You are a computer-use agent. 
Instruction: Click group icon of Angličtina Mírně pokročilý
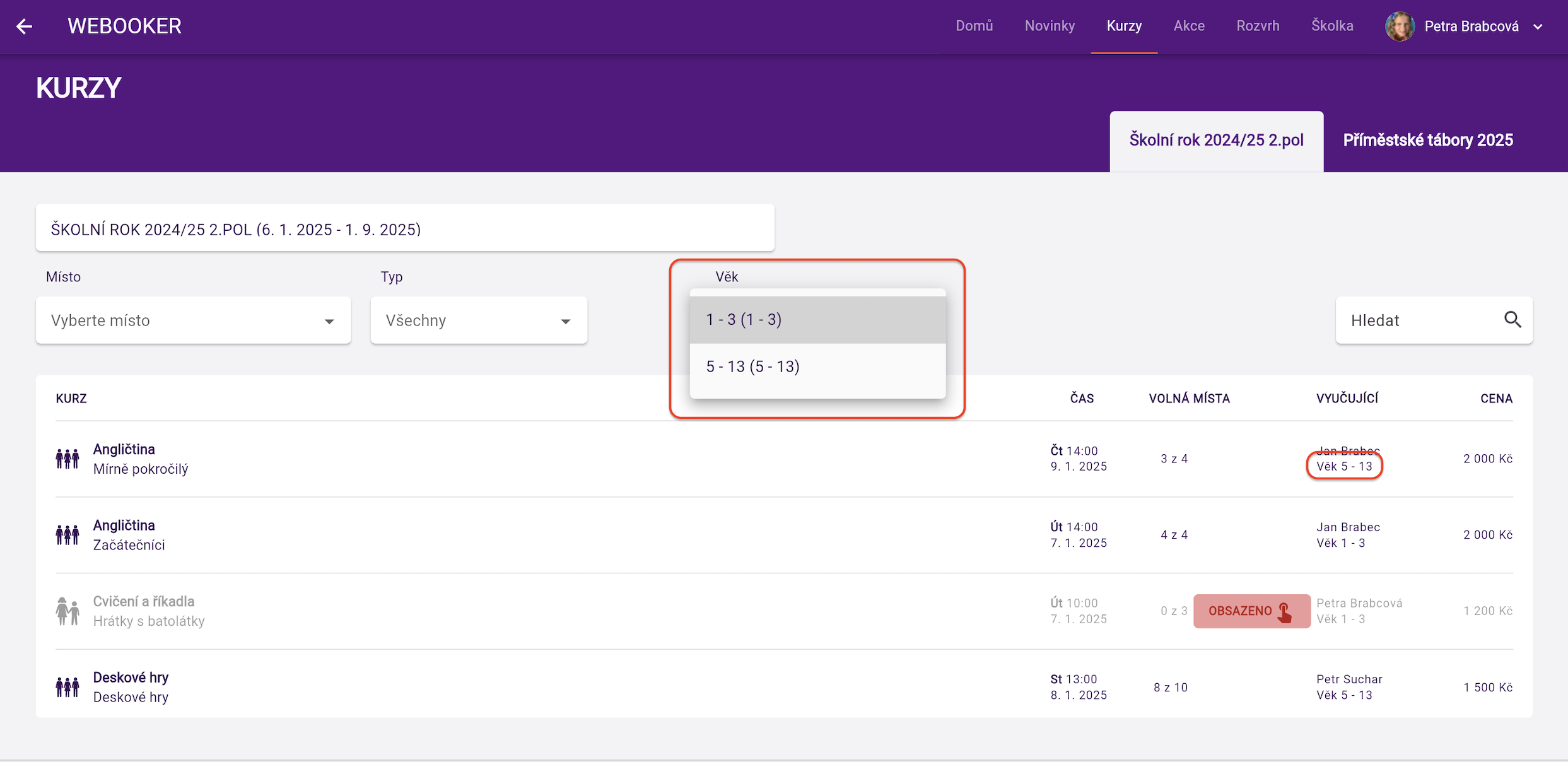click(x=67, y=459)
